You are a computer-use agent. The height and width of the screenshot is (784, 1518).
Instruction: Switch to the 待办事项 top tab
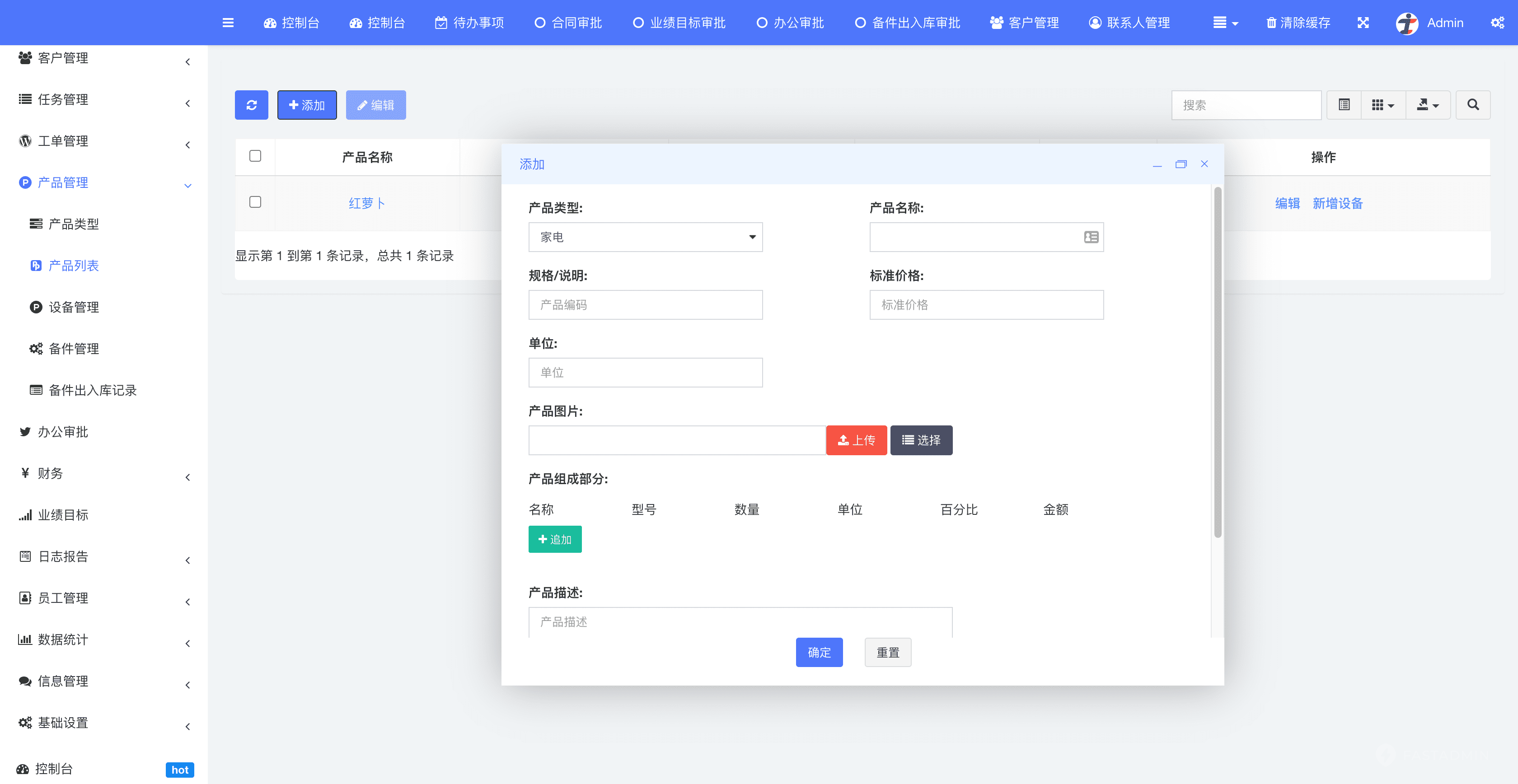[469, 23]
